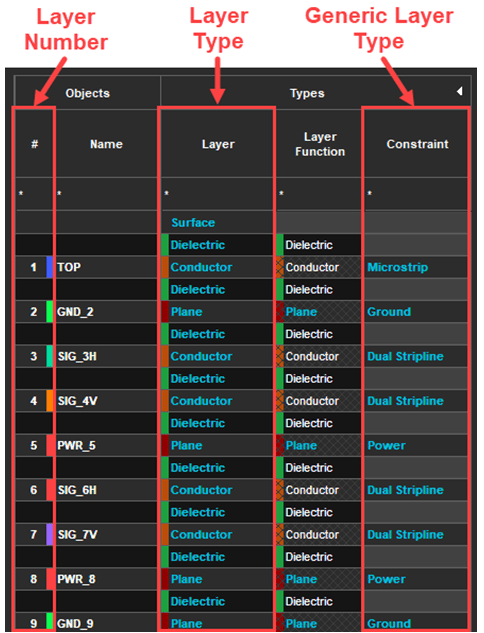Select the SIG_6H layer name cell
Screen dimensions: 484x633
tap(106, 490)
